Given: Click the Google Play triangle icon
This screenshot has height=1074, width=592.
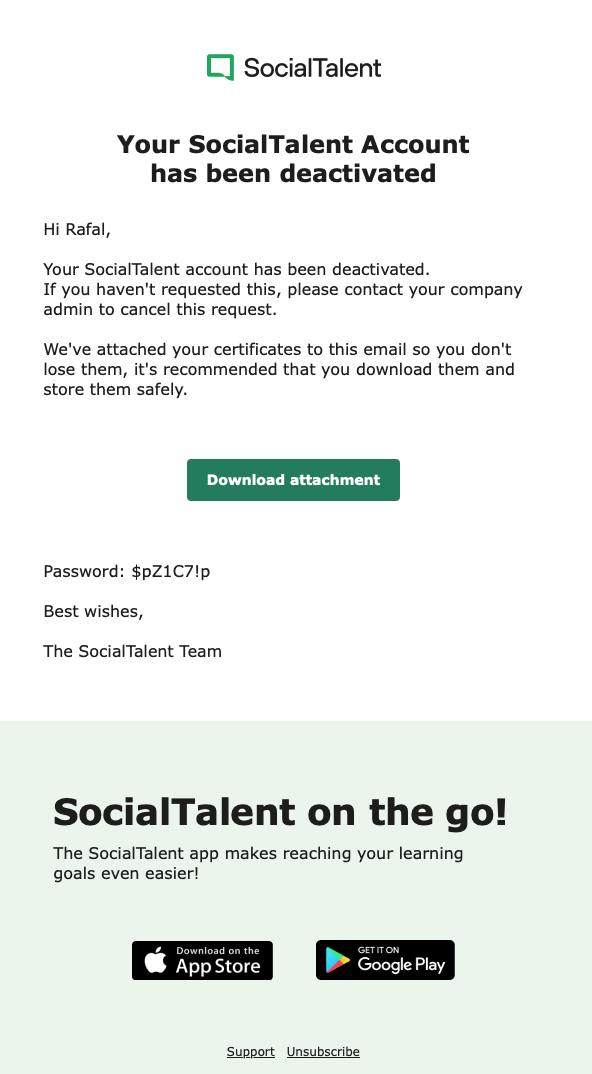Looking at the screenshot, I should click(337, 960).
